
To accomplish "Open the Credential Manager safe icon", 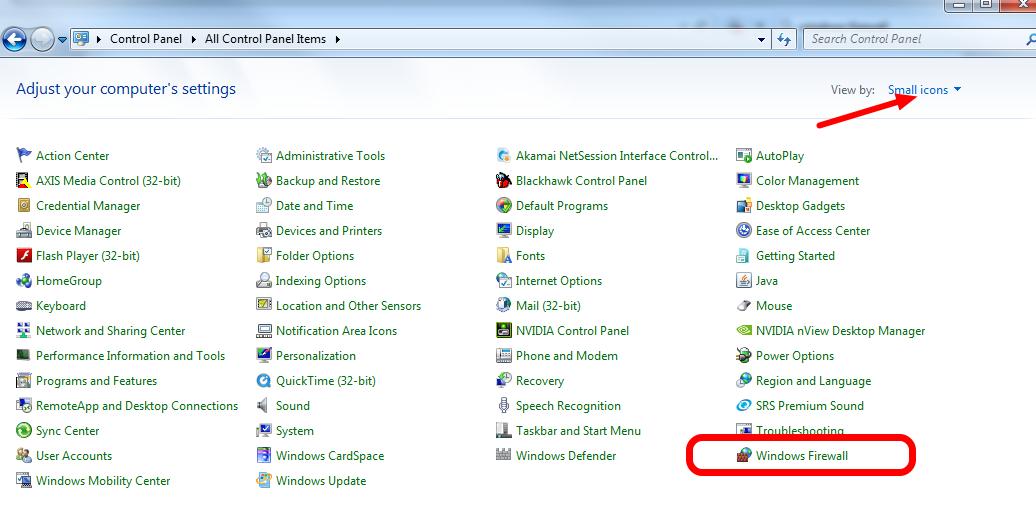I will [24, 206].
